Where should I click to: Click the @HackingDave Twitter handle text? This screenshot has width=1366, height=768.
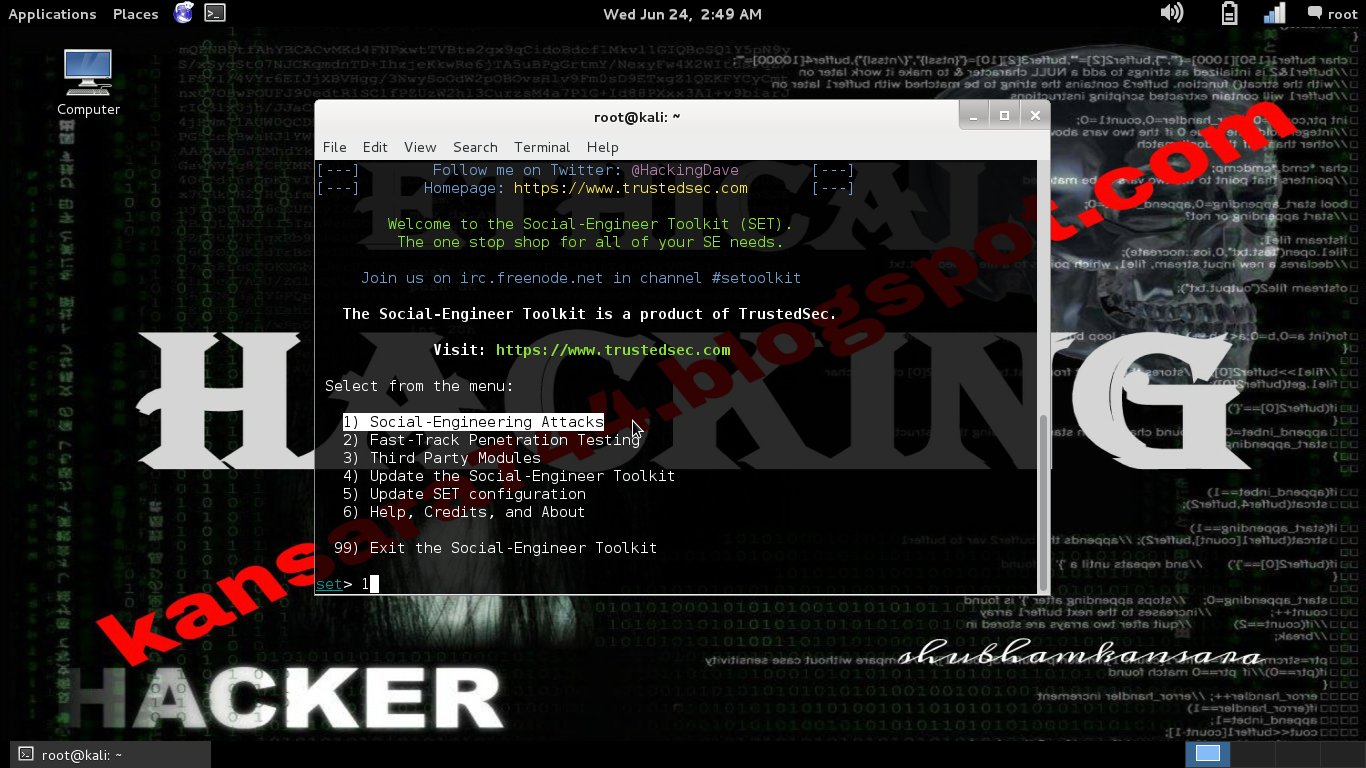pyautogui.click(x=685, y=170)
